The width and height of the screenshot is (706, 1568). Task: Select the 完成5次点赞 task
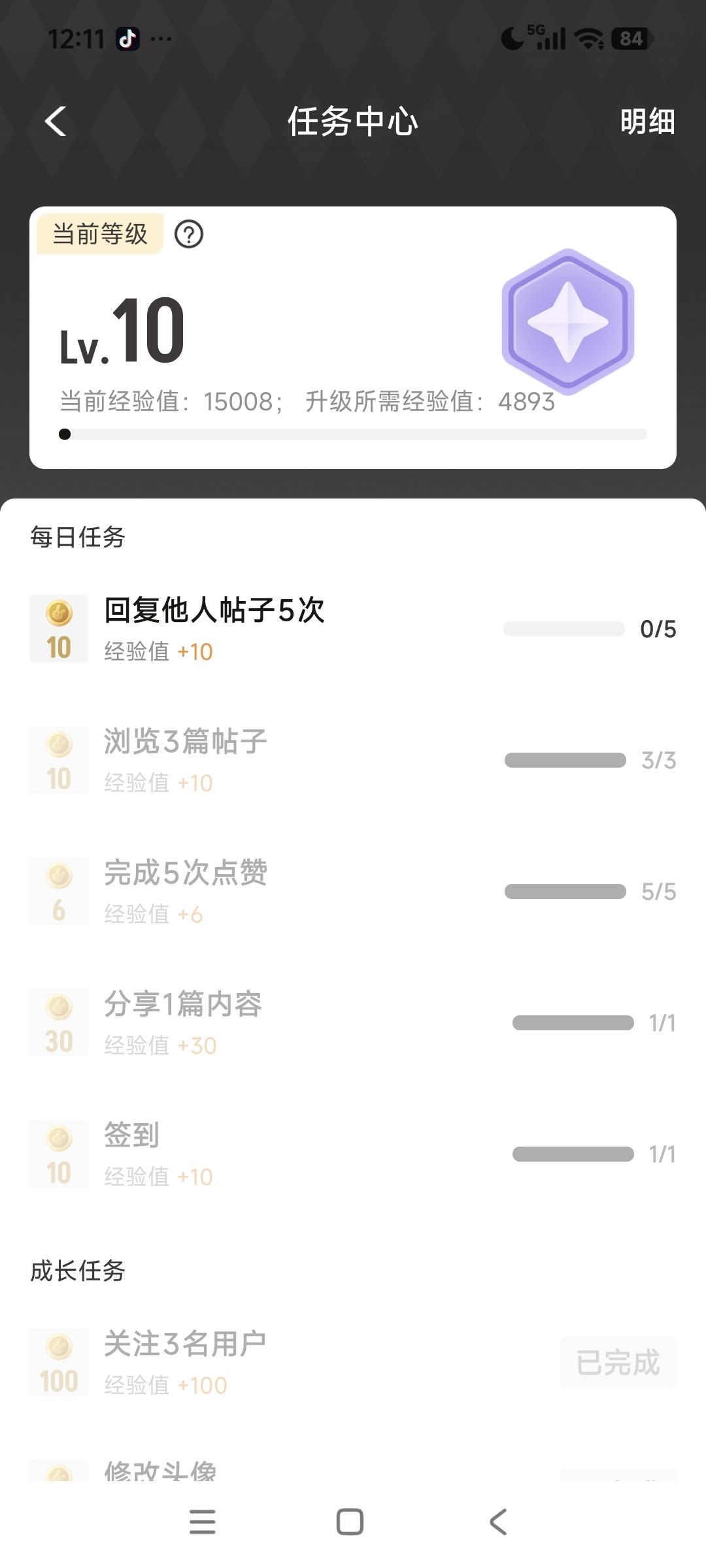click(186, 874)
